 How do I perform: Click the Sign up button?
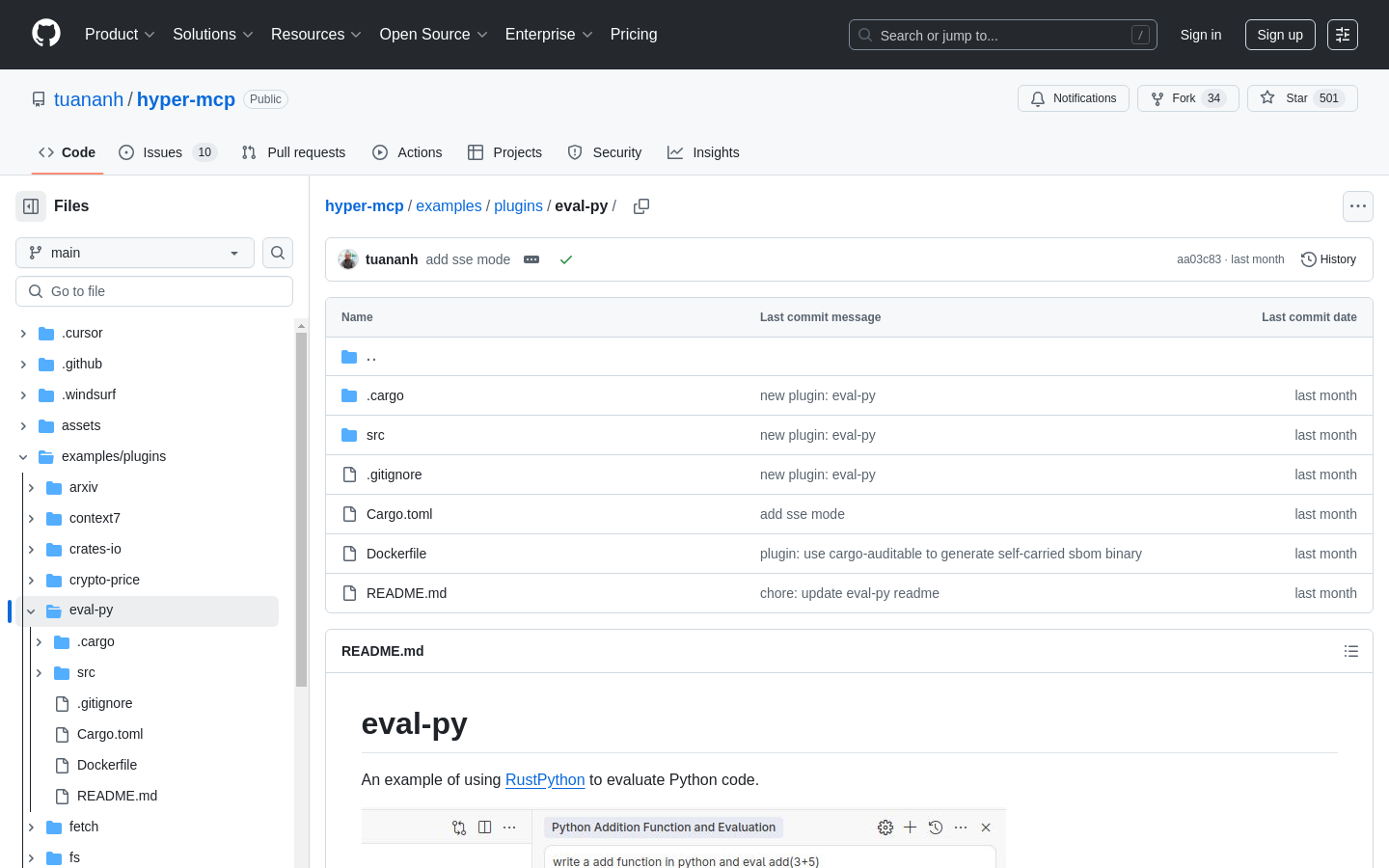click(1280, 35)
